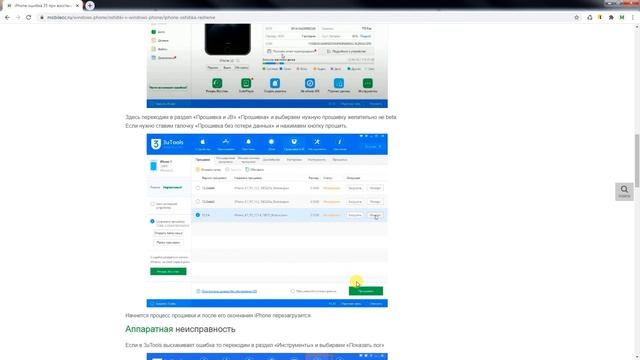640x360 pixels.
Task: Click the yellow extension icon in the toolbar
Action: coord(600,18)
